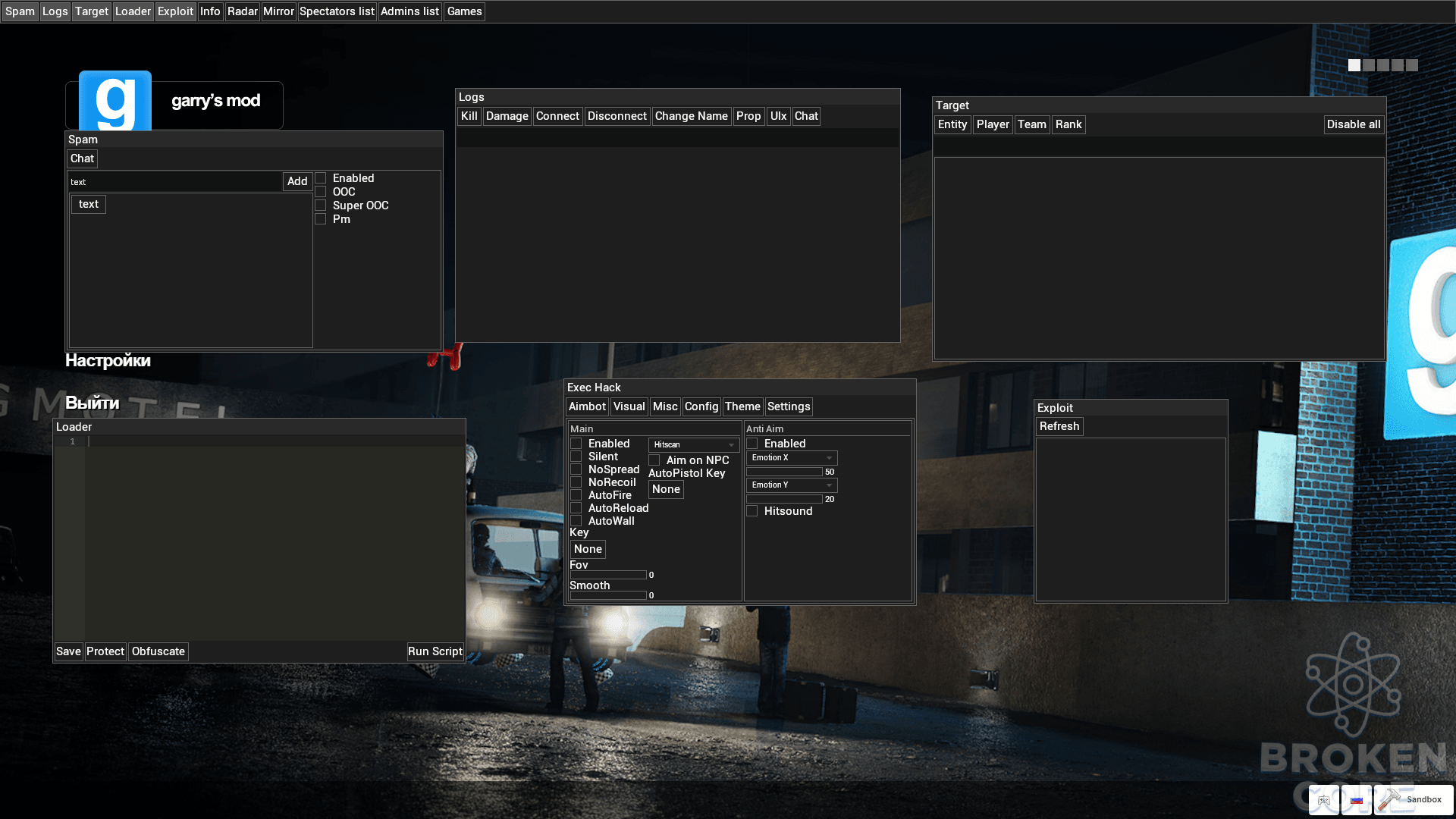Click Spam in the top menu bar
Image resolution: width=1456 pixels, height=819 pixels.
(x=20, y=11)
